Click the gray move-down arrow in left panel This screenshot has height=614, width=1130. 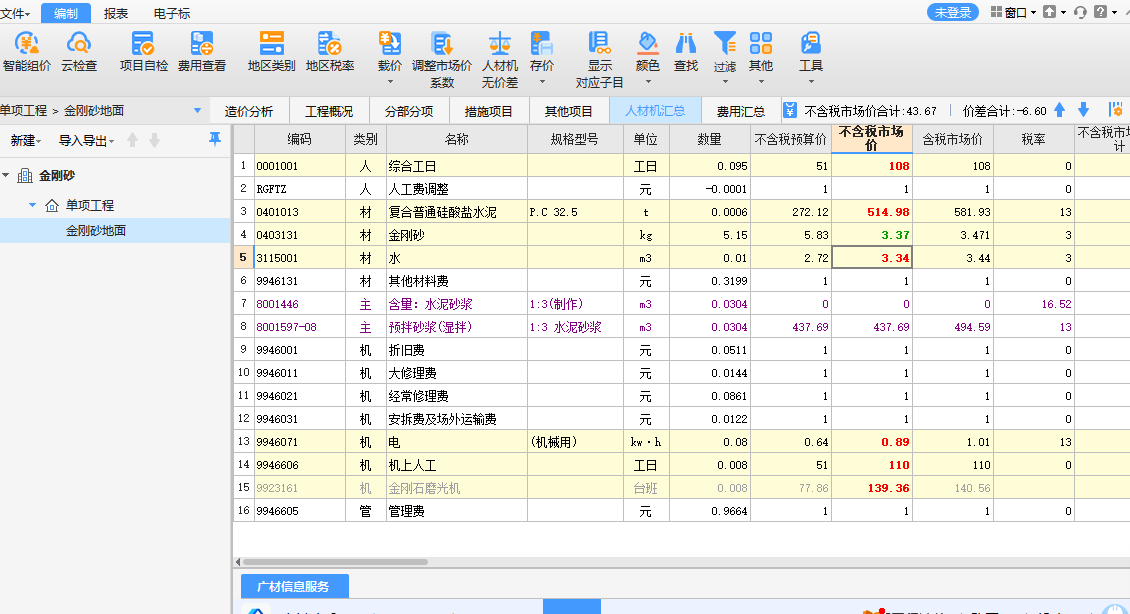[x=154, y=141]
